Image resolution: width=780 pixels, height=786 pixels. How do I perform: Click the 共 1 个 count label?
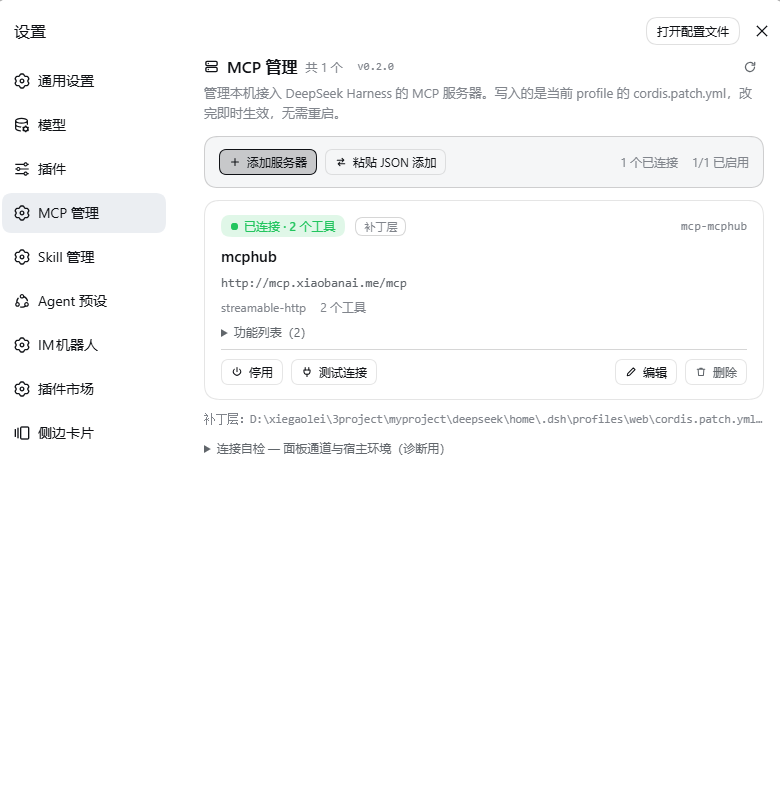coord(324,67)
